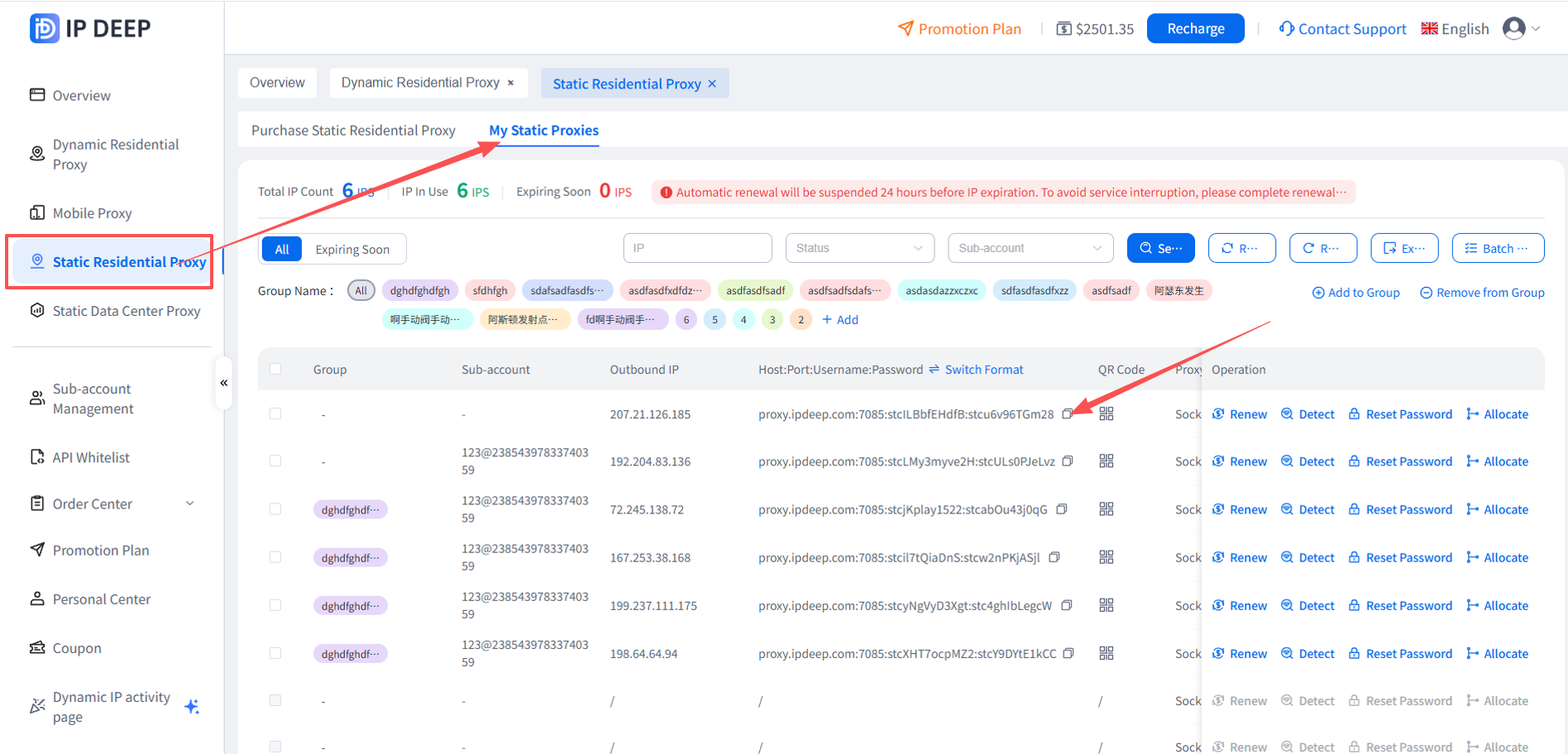1568x754 pixels.
Task: Open the Batch actions menu
Action: point(1498,248)
